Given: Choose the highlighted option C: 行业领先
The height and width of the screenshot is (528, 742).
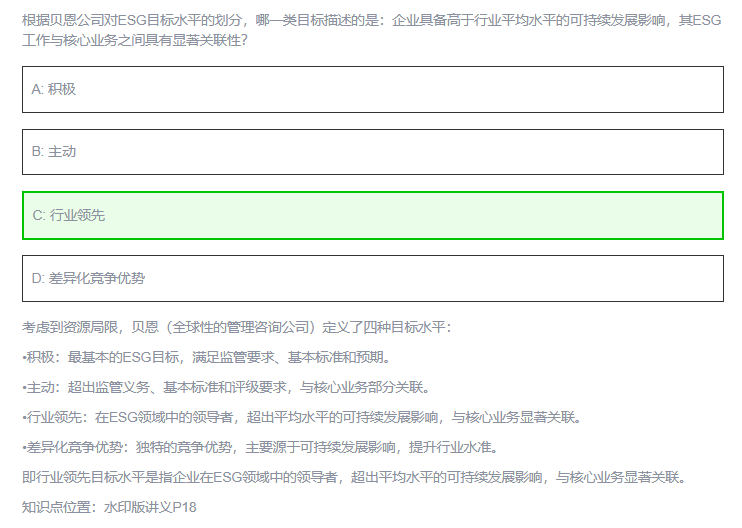Looking at the screenshot, I should 373,215.
